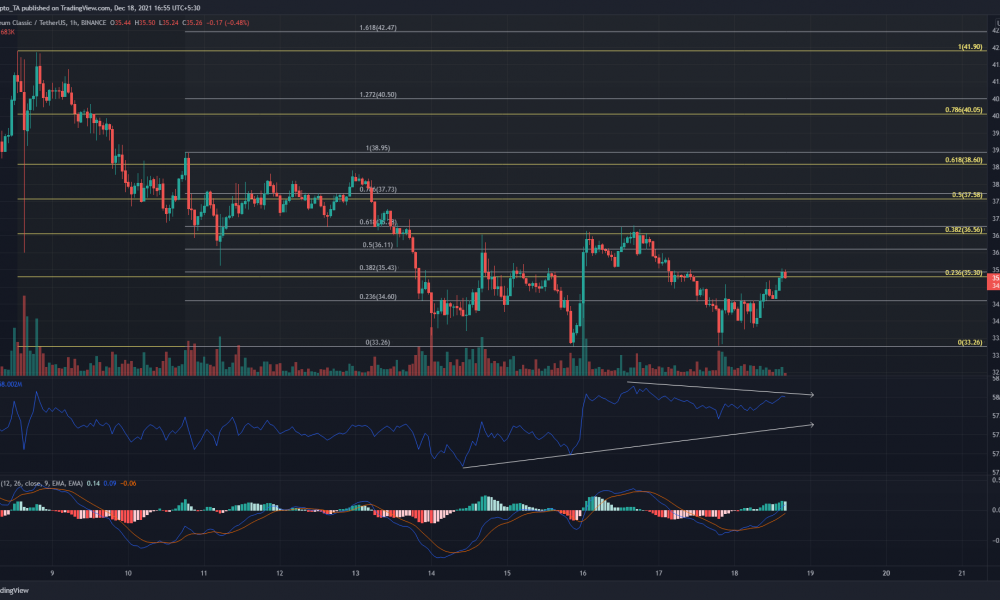Select the grey 1(38.95) Fibonacci label

coord(378,148)
